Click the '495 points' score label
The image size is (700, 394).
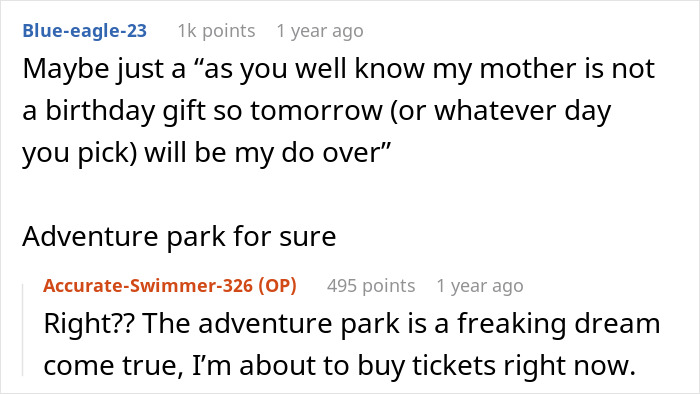(x=371, y=286)
